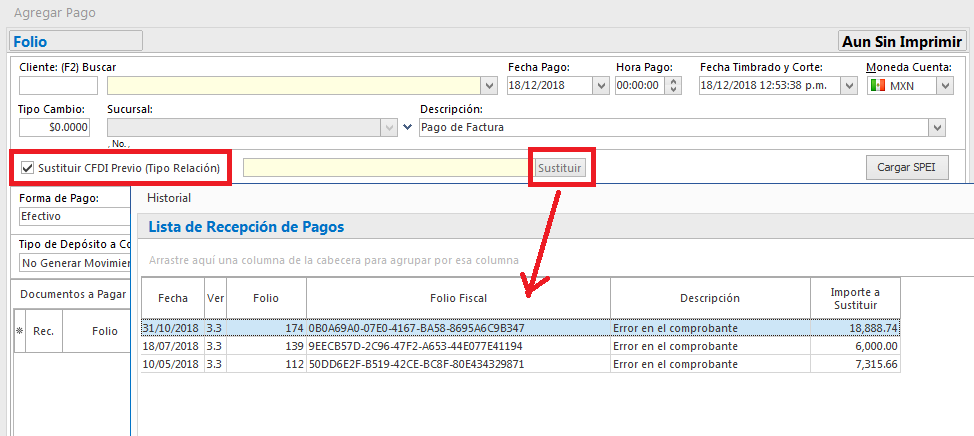Click the Aun Sin Imprimir status button

tap(902, 41)
